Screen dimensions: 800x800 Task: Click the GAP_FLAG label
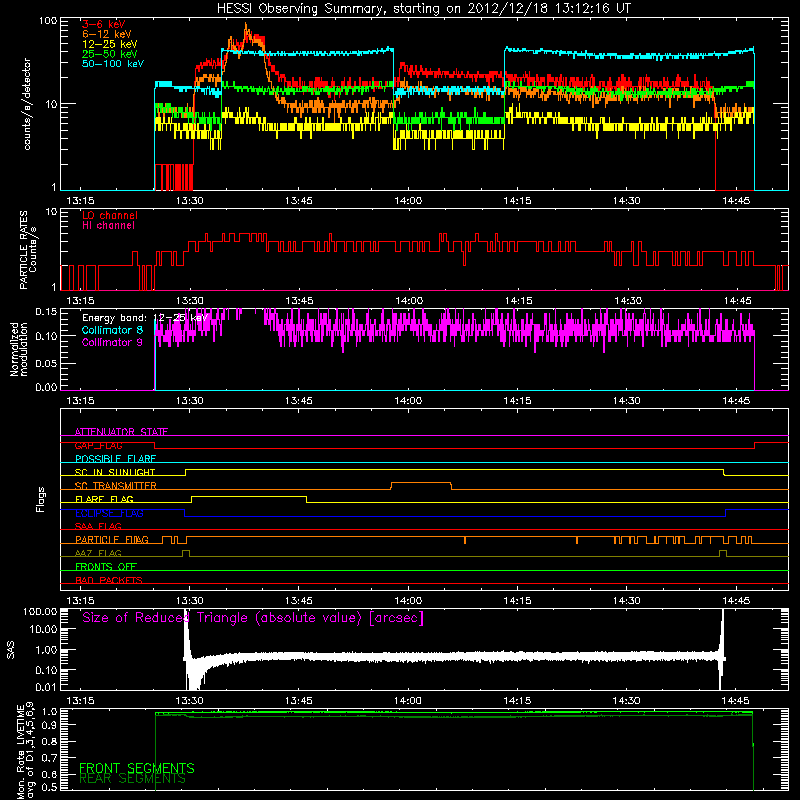(x=98, y=445)
